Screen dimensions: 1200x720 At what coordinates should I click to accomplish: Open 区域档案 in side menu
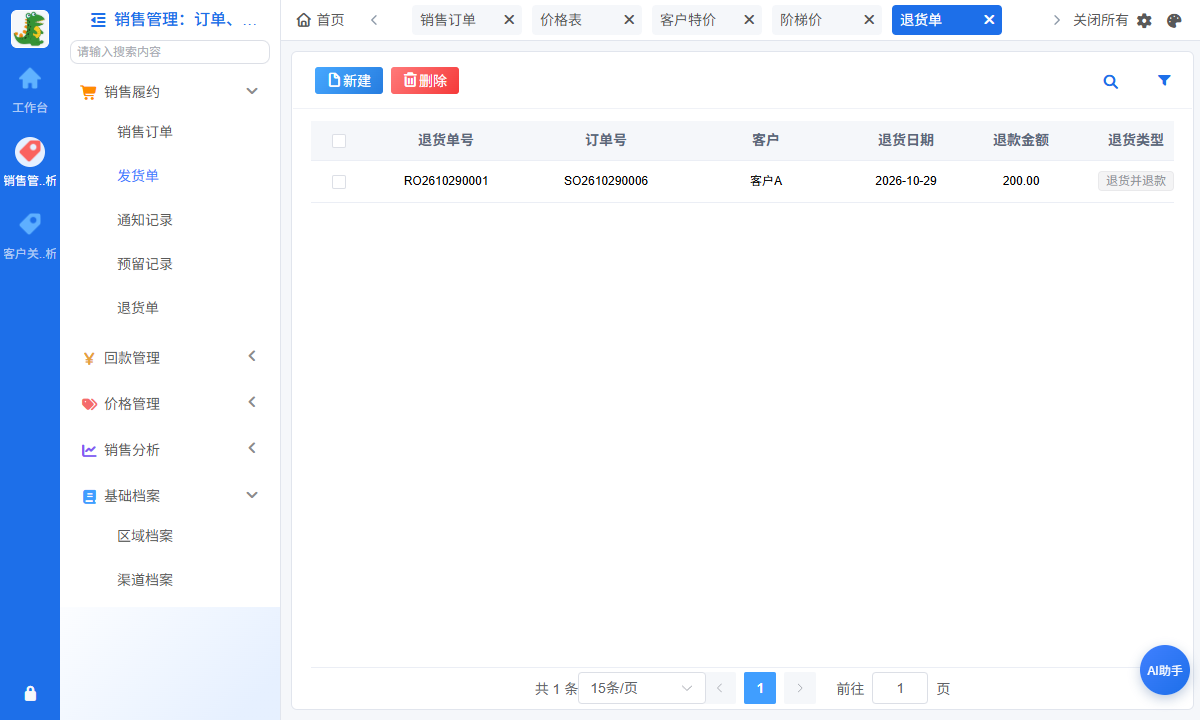(x=145, y=536)
